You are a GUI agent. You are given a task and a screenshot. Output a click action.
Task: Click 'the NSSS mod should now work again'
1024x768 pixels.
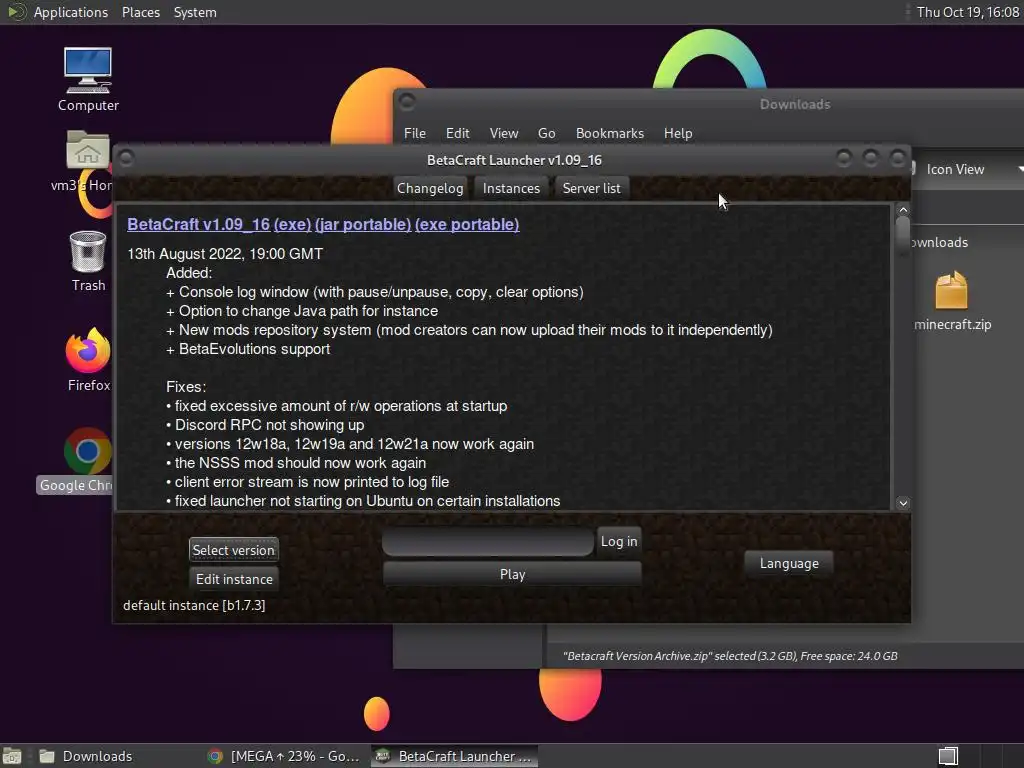296,463
